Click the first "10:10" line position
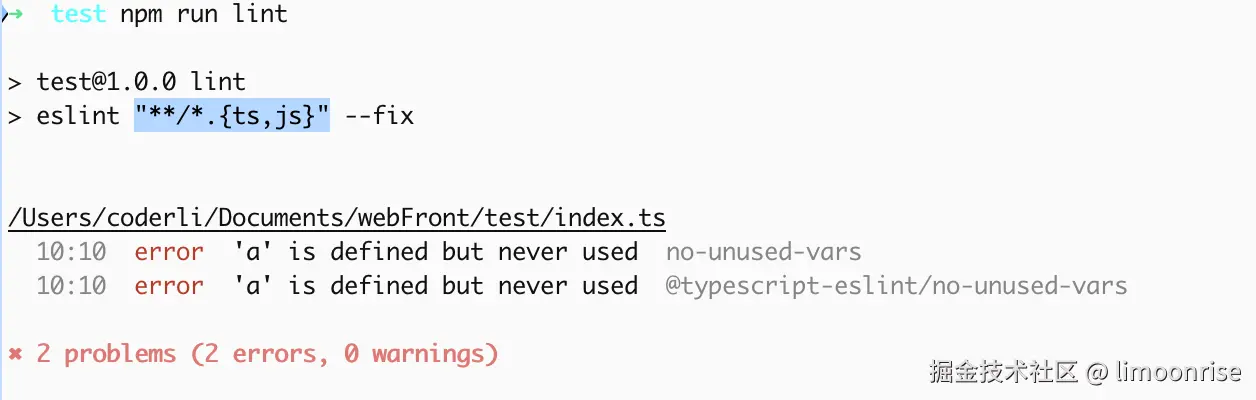The image size is (1256, 400). coord(71,252)
